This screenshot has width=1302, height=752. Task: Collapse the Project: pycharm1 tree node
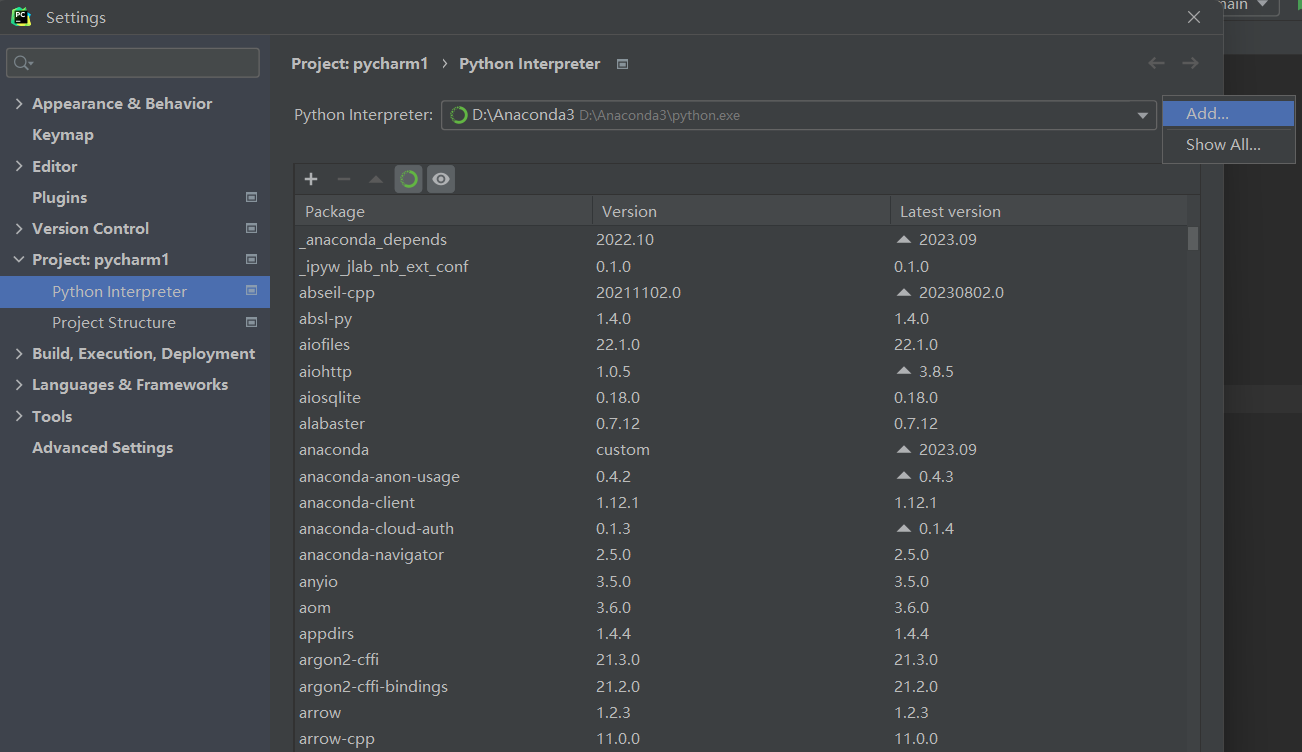(19, 260)
